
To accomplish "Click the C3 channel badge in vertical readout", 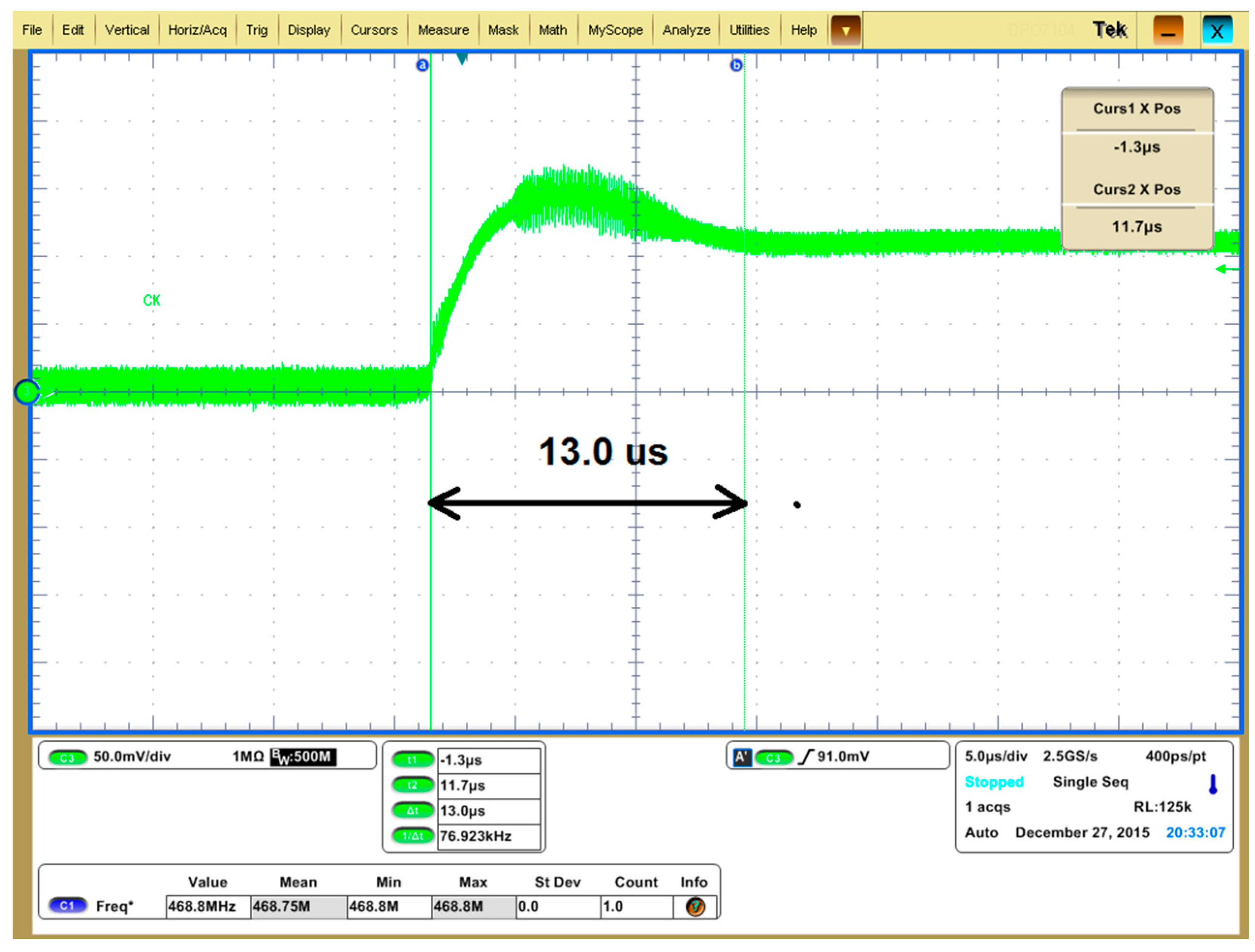I will [x=67, y=758].
